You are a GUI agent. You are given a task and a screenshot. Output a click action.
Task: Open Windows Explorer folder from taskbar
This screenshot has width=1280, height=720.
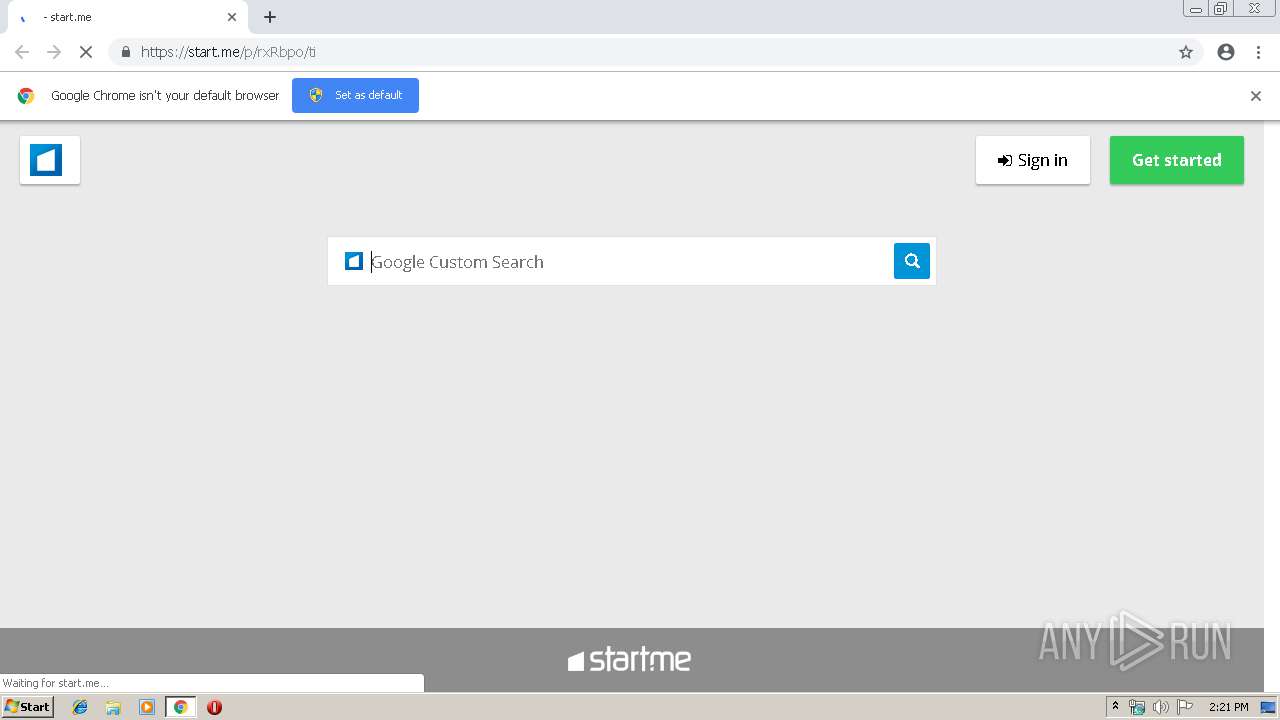pyautogui.click(x=113, y=707)
